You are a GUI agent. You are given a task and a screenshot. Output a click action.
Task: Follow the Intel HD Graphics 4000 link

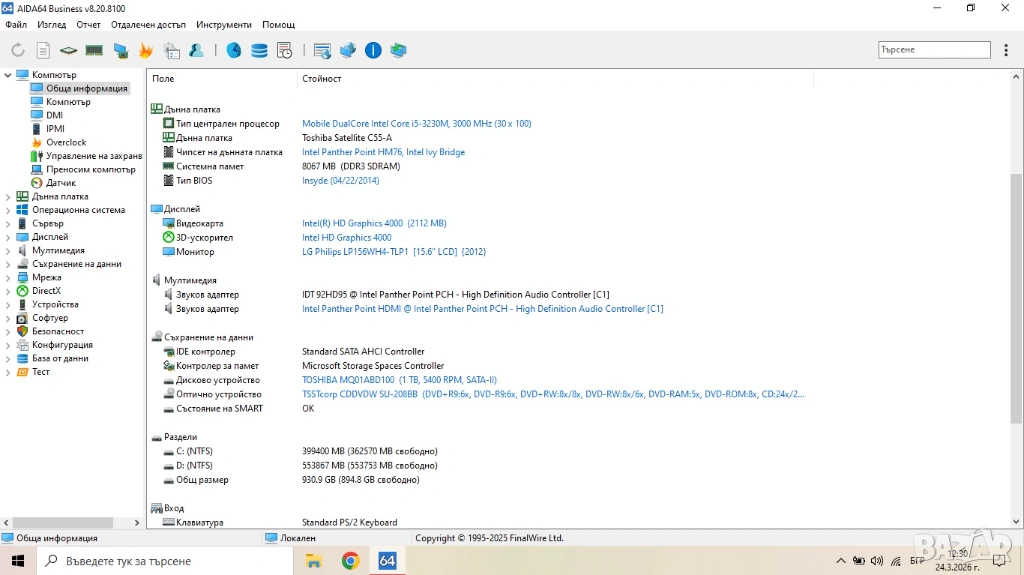point(346,238)
